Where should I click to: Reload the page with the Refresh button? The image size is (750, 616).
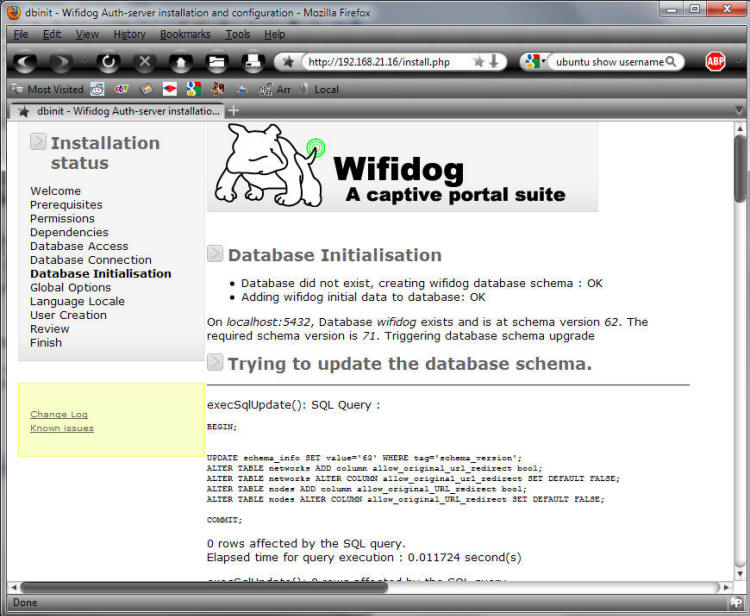[x=109, y=62]
